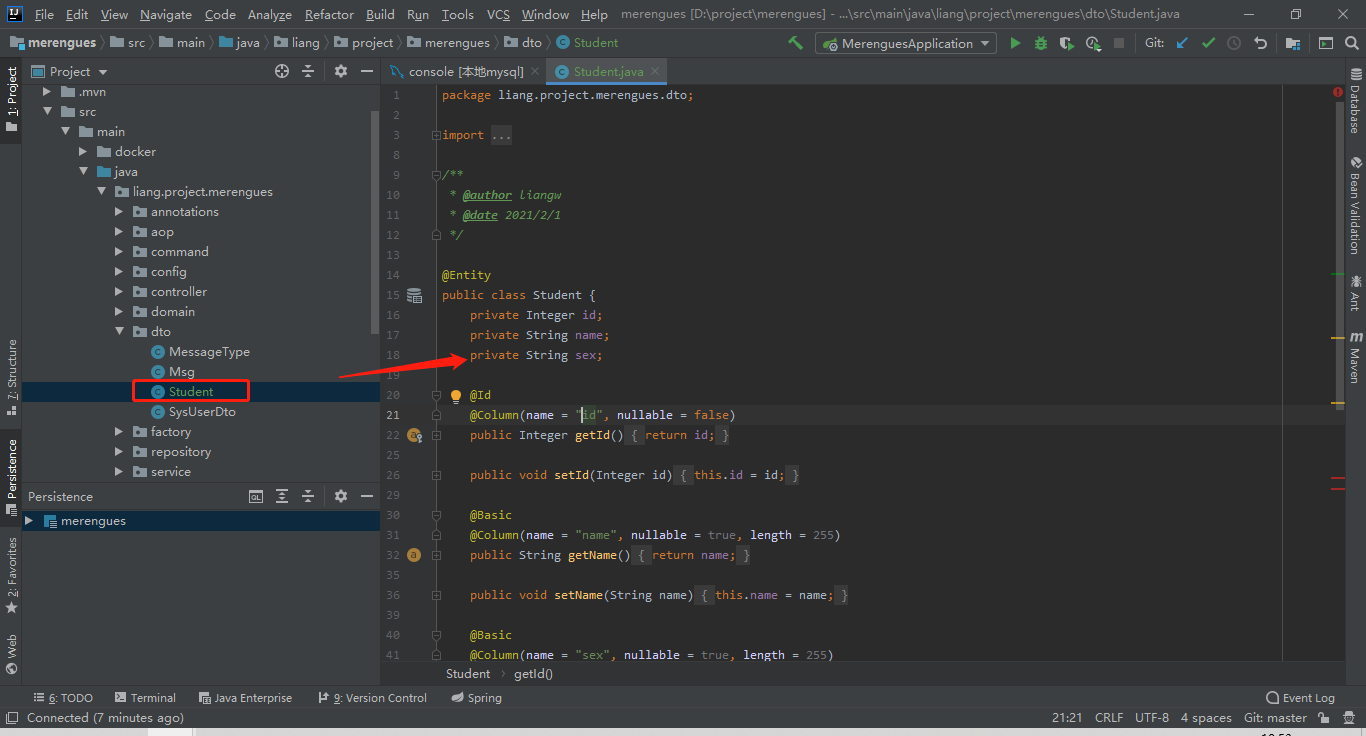Click the gutter icon beside getName on line 32
The height and width of the screenshot is (736, 1366).
click(414, 555)
